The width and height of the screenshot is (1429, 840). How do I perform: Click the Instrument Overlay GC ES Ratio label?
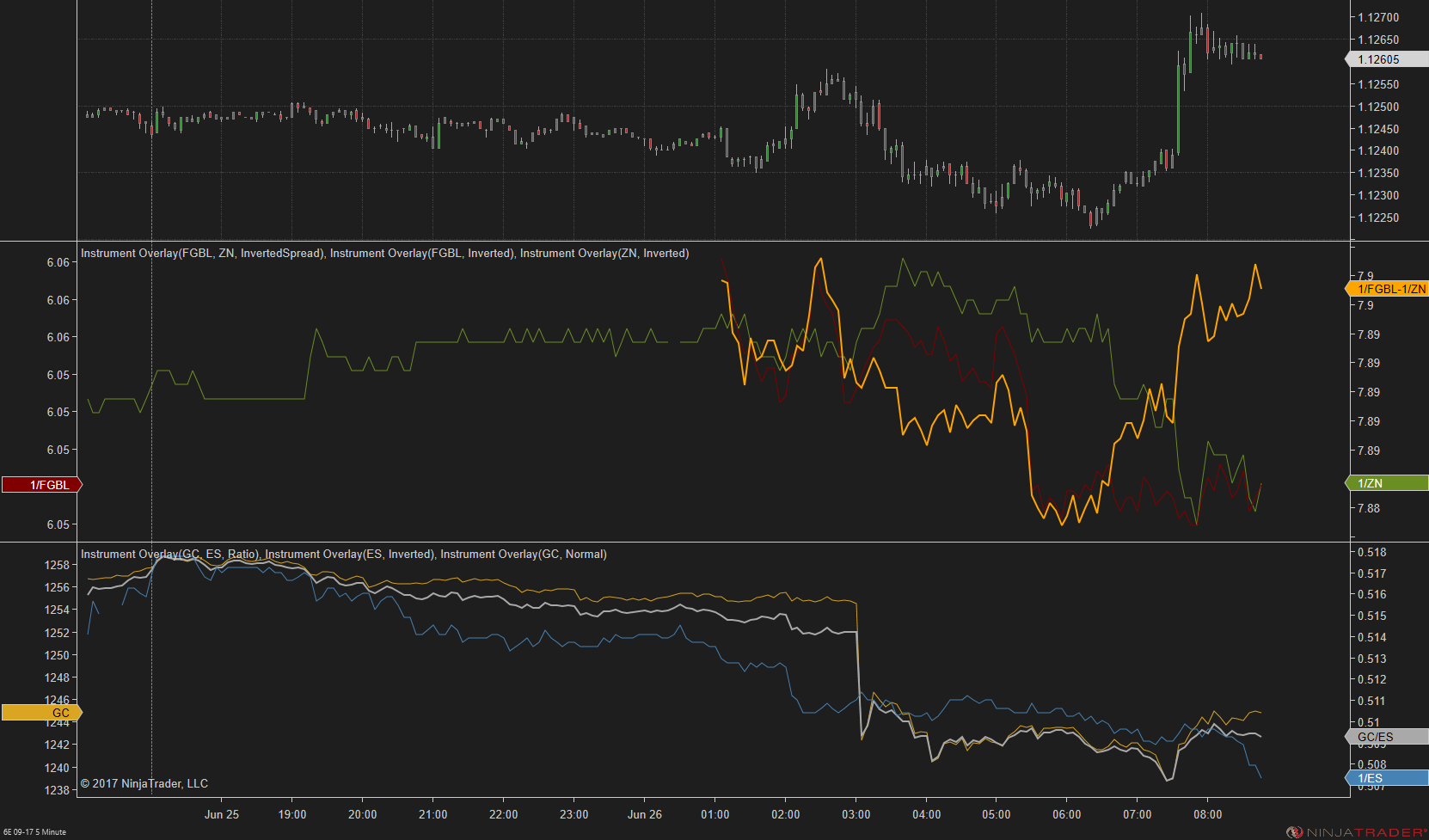pos(169,555)
